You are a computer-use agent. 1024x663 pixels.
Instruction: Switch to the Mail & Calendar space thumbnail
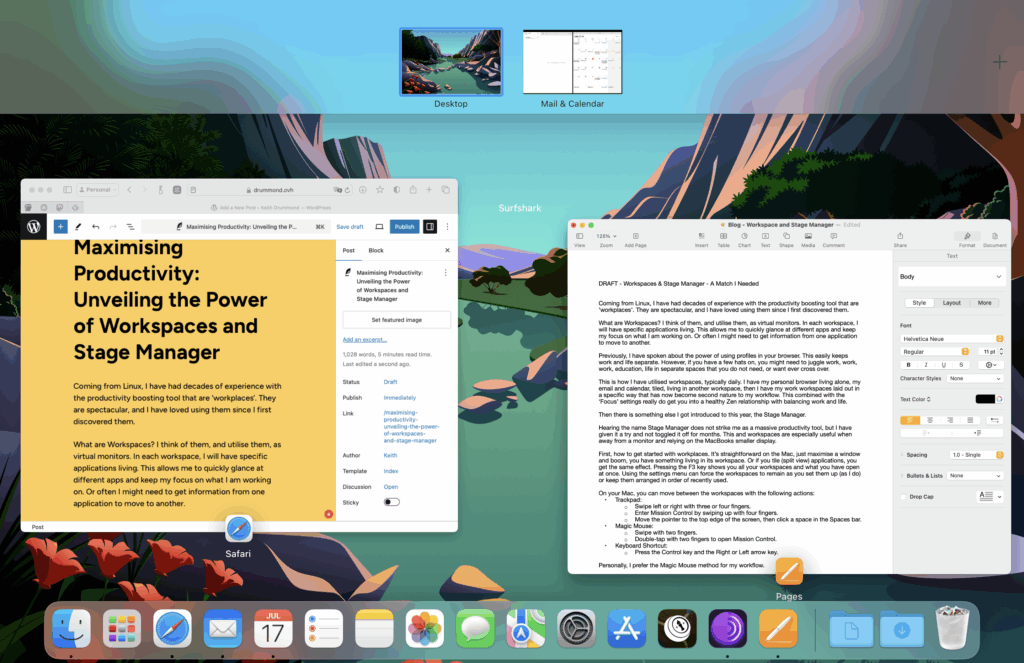coord(572,62)
